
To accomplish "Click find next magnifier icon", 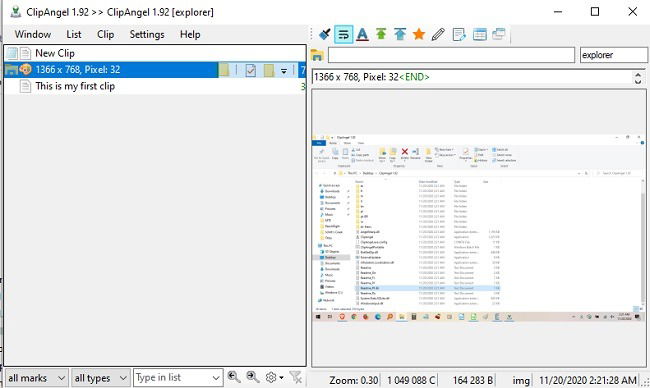I will click(x=252, y=377).
